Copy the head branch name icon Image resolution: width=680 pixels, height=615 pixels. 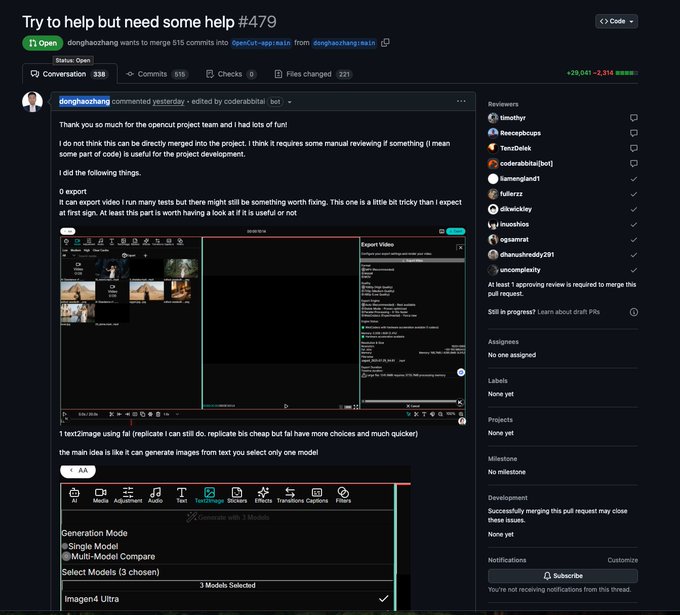point(385,43)
